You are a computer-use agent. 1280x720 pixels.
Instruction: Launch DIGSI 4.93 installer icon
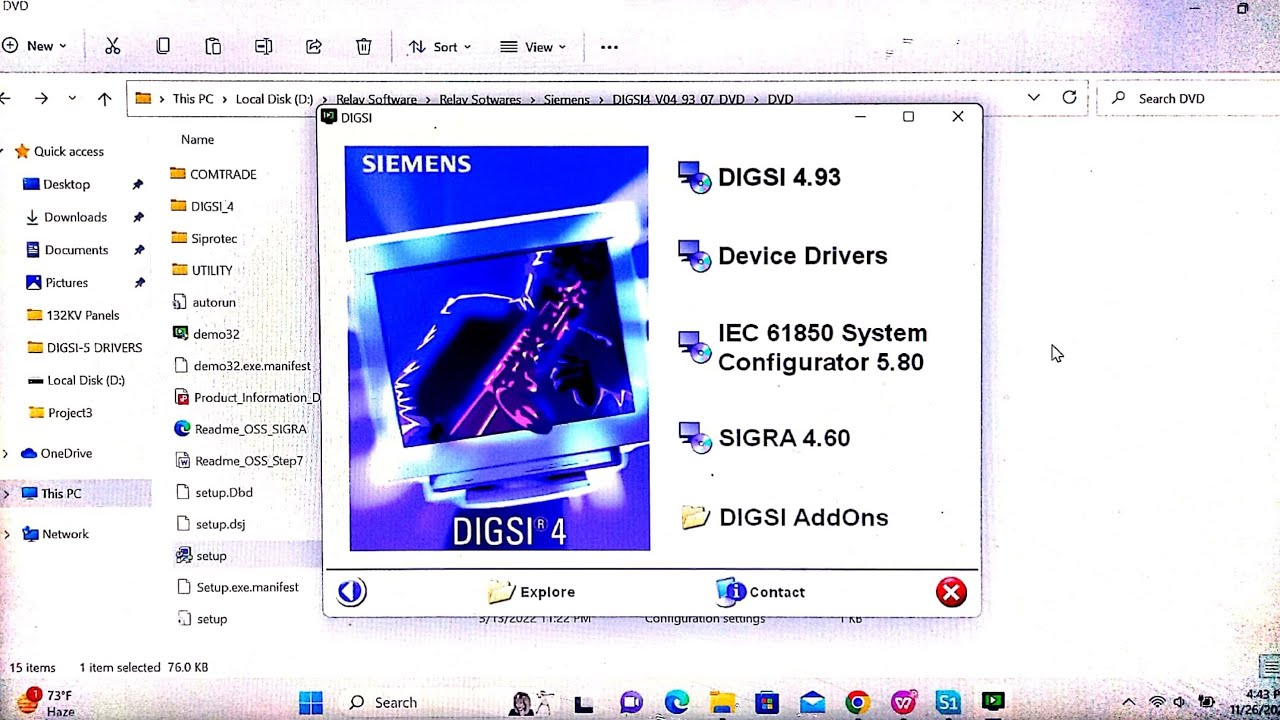[x=694, y=177]
